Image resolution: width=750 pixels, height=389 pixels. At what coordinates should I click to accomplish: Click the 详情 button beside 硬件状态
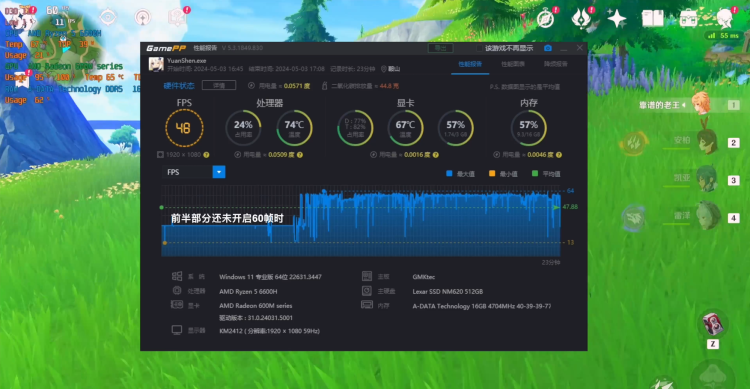[x=219, y=86]
